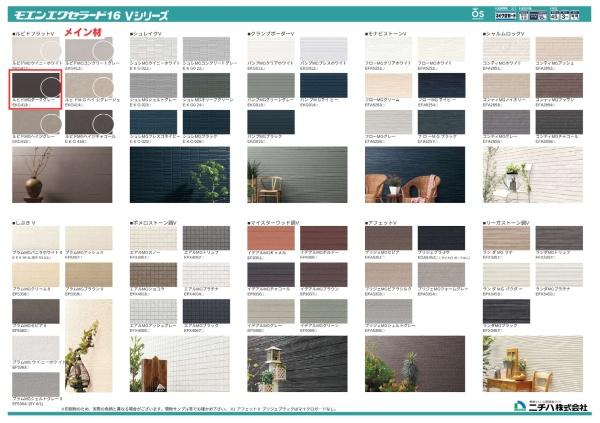Pick the gray-green バンプMG swatch
Screen dimensions: 600x423
(x=271, y=85)
